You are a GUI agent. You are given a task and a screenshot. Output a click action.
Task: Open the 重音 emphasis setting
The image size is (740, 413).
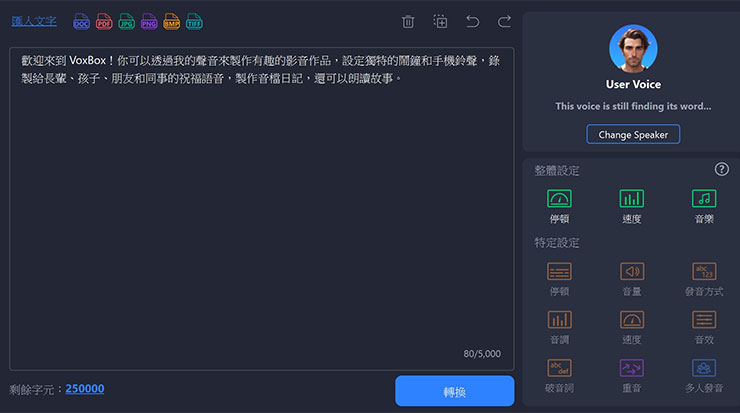point(631,376)
